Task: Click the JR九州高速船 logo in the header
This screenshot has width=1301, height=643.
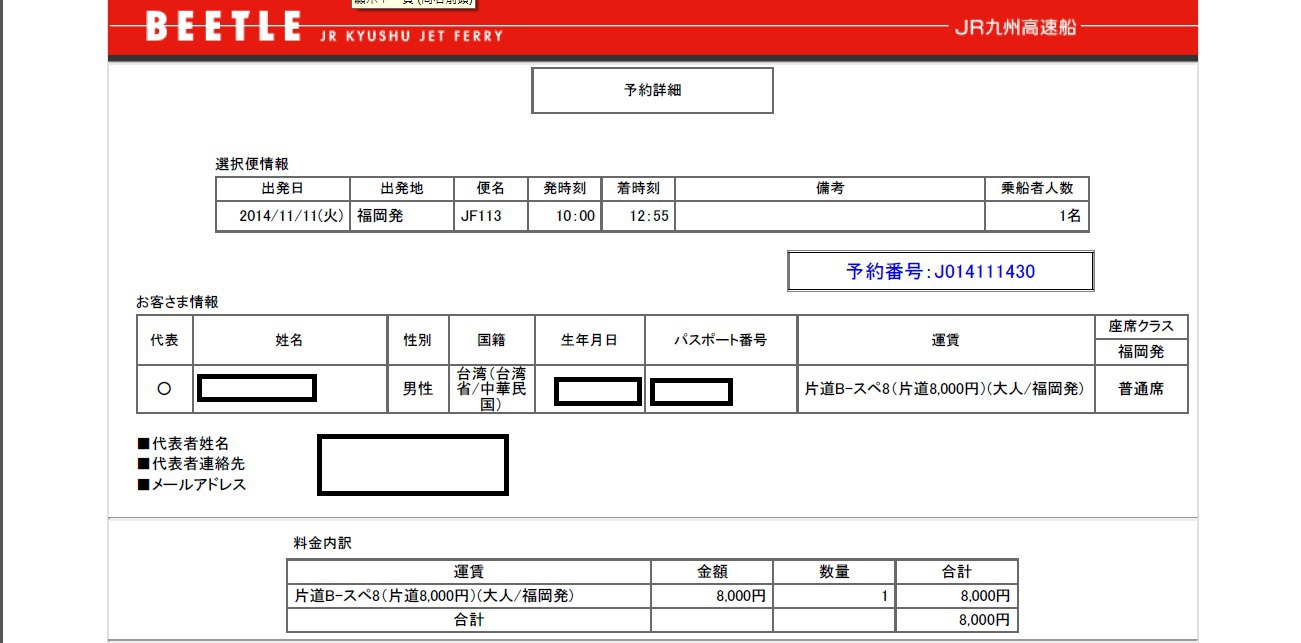Action: click(1015, 28)
